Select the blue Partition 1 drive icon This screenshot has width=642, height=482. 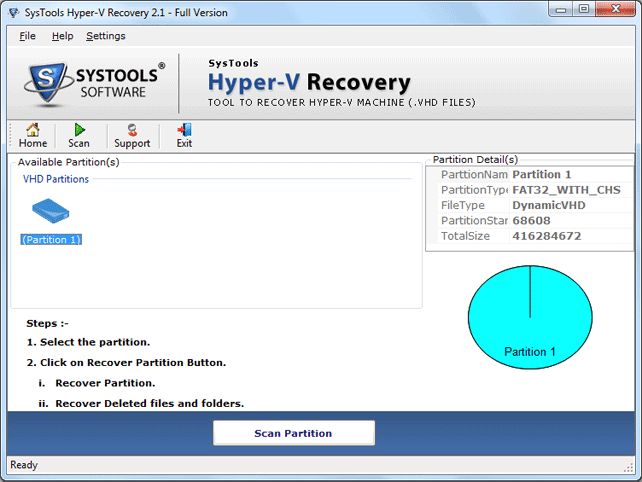tap(50, 211)
